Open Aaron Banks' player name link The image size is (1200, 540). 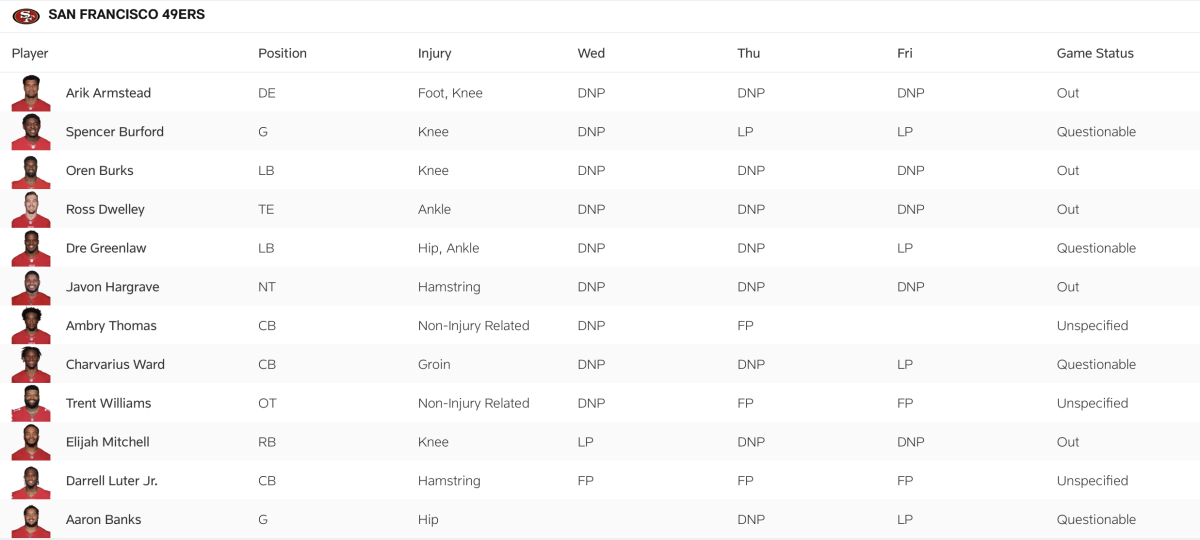(x=103, y=520)
